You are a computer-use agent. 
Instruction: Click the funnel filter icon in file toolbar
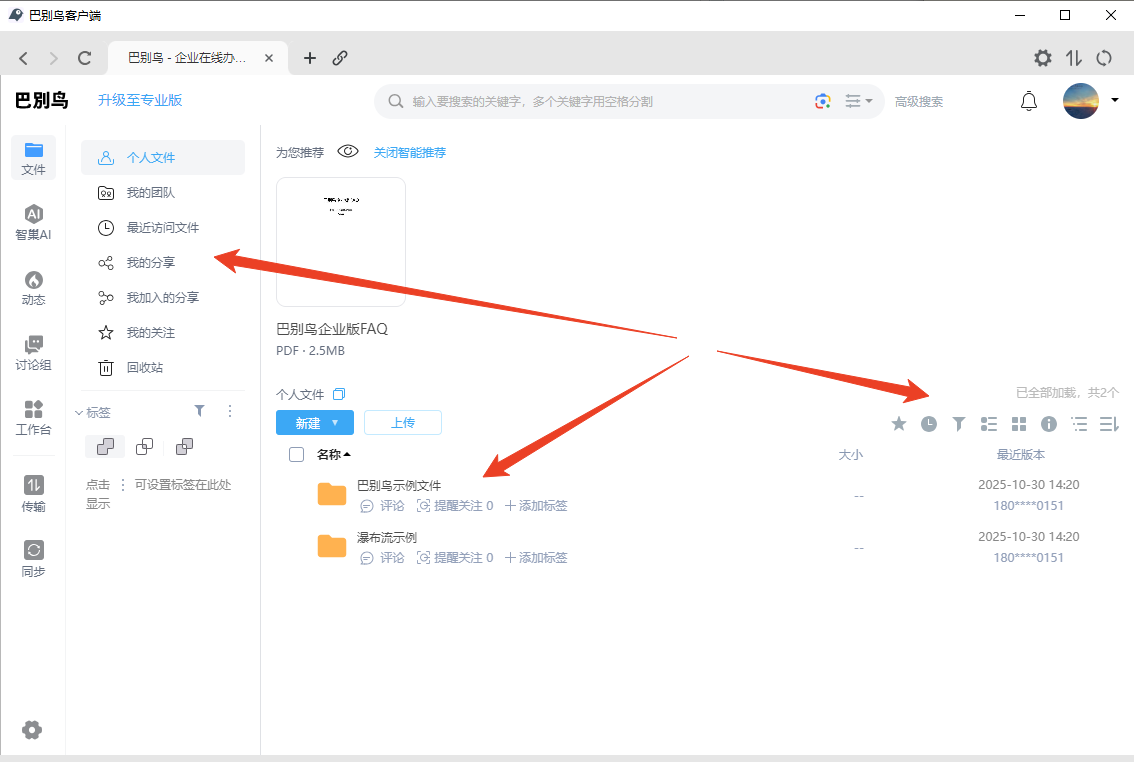(x=958, y=424)
